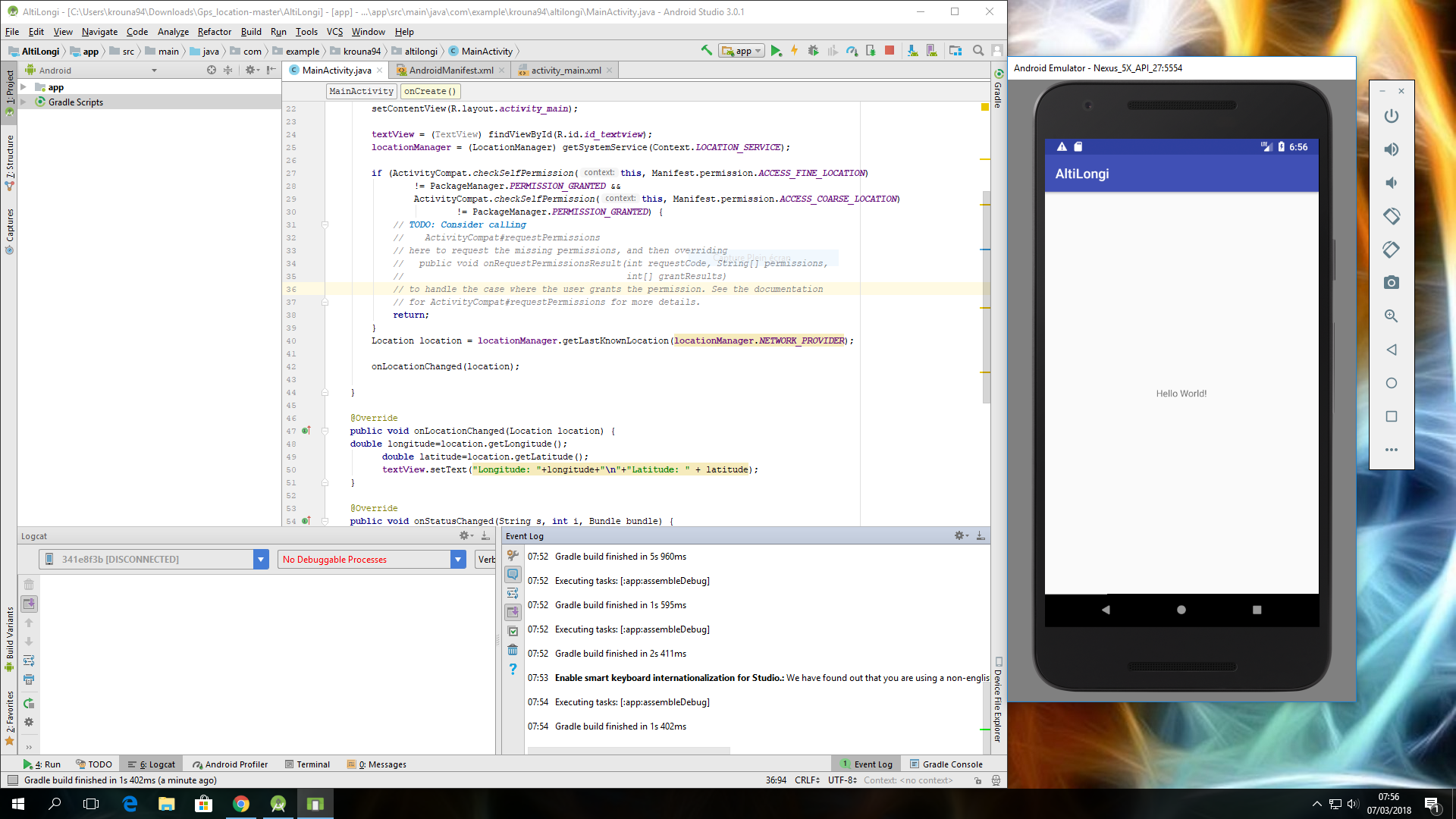Open the Refactor menu

215,32
